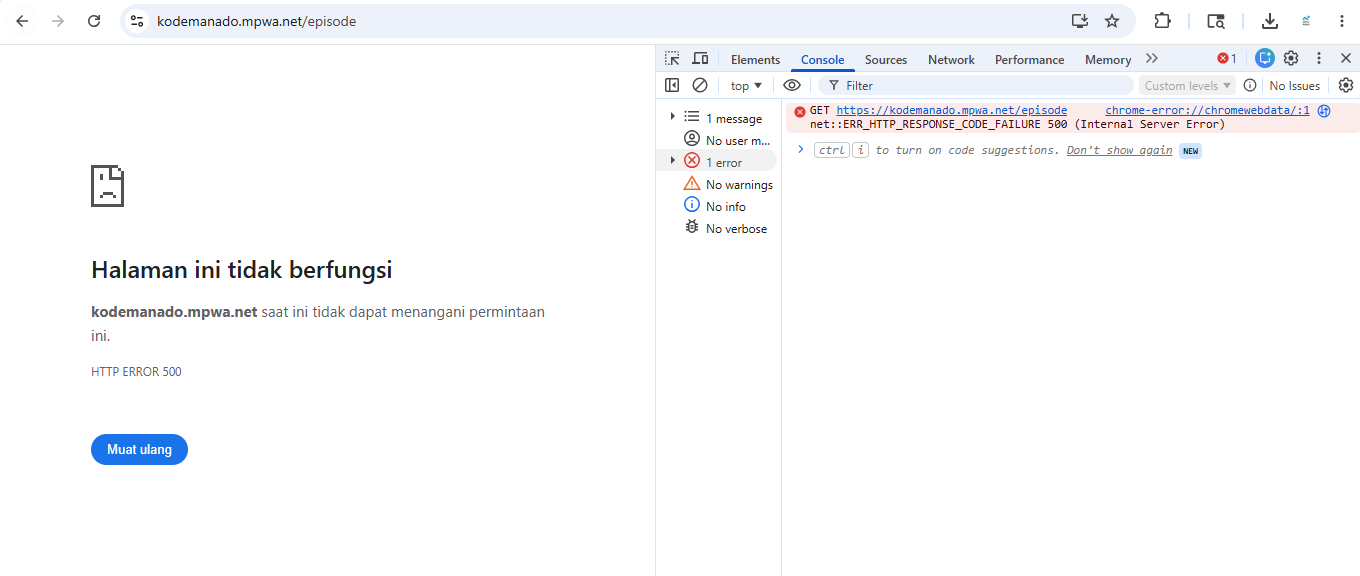This screenshot has width=1360, height=576.
Task: Click the No Issues label
Action: [x=1295, y=86]
